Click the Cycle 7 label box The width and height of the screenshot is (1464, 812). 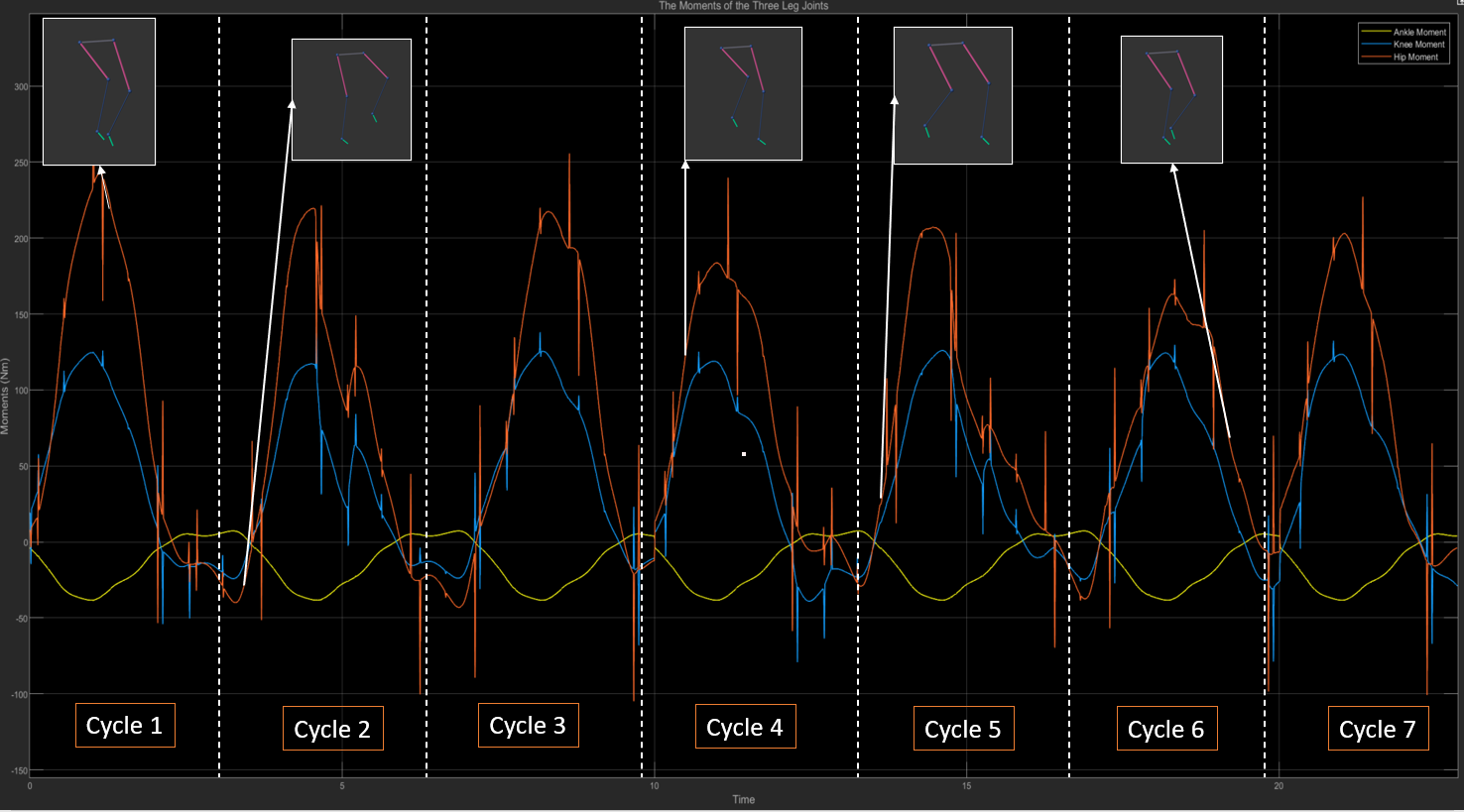click(x=1378, y=730)
